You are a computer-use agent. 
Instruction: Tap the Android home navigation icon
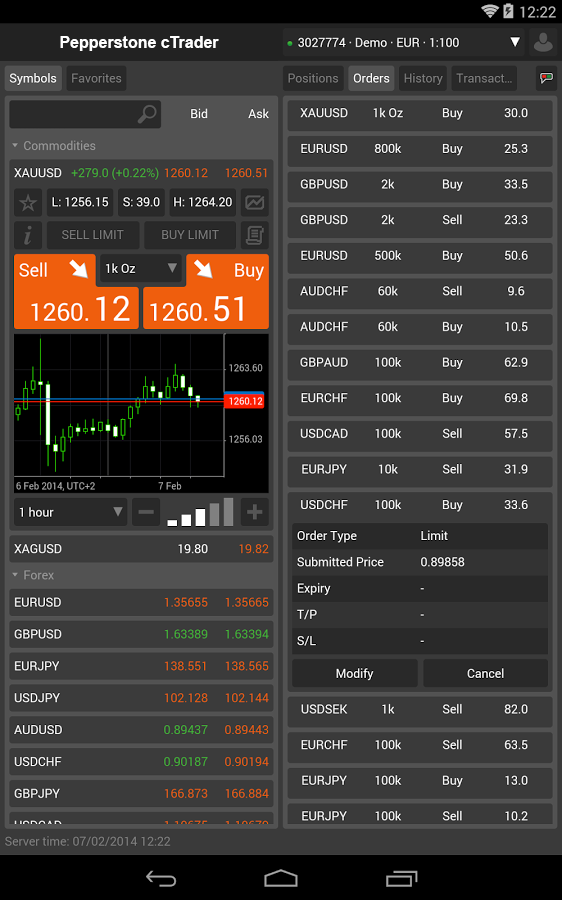pos(281,878)
